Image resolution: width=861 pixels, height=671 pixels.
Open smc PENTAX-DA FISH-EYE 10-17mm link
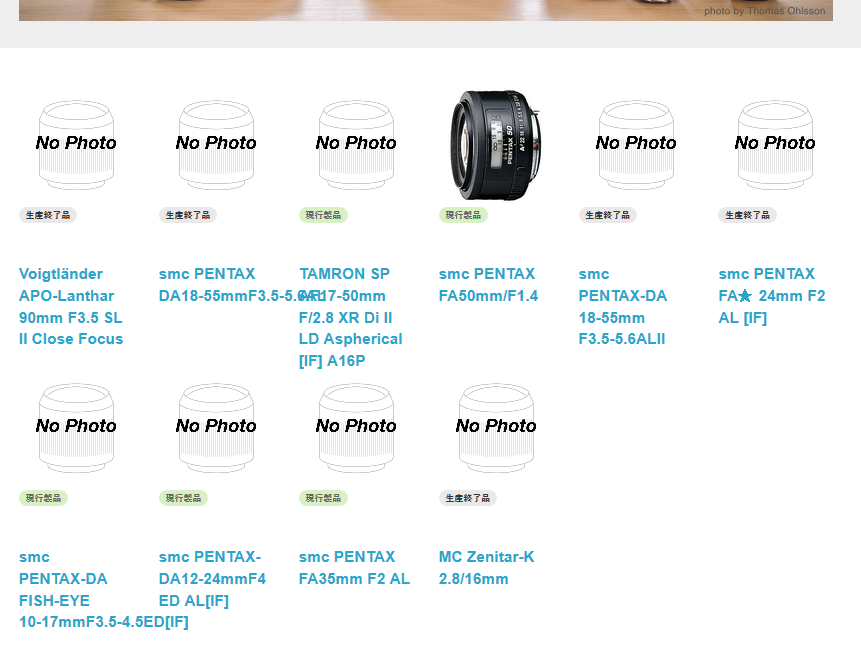point(104,589)
